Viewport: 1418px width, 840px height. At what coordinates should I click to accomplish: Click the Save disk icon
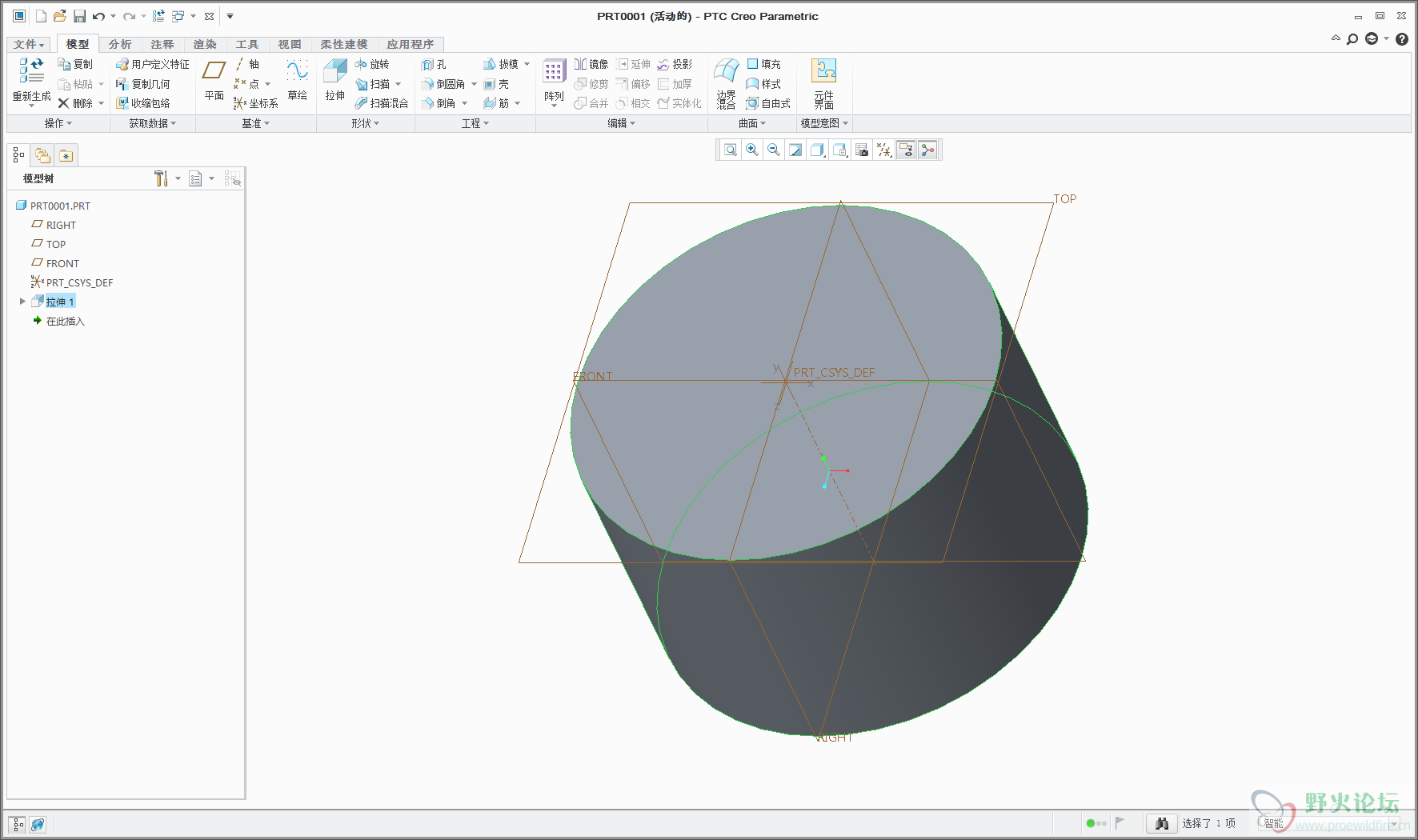pos(79,16)
